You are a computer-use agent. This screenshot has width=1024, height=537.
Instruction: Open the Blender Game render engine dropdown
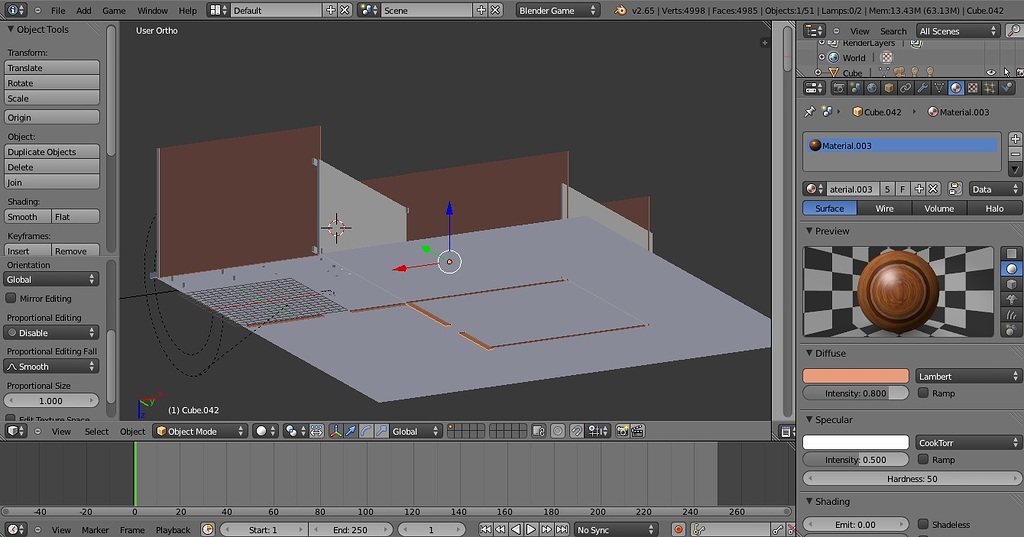(x=557, y=10)
